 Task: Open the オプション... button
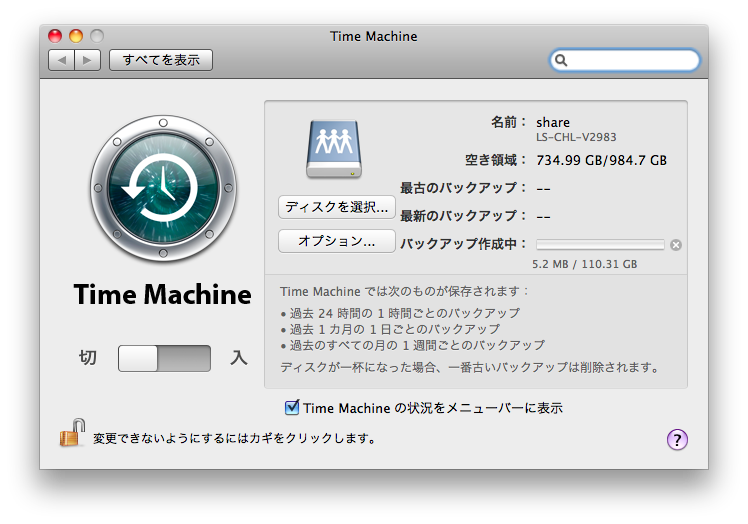click(337, 241)
